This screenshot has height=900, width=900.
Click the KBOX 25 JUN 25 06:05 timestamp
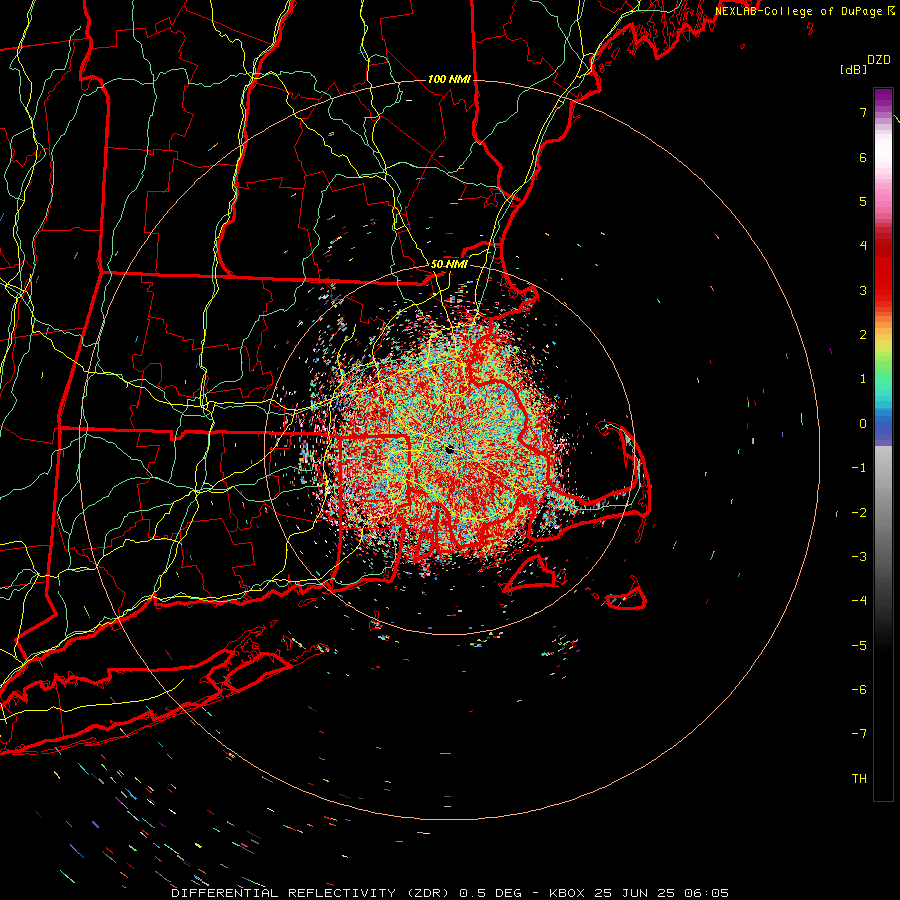639,893
